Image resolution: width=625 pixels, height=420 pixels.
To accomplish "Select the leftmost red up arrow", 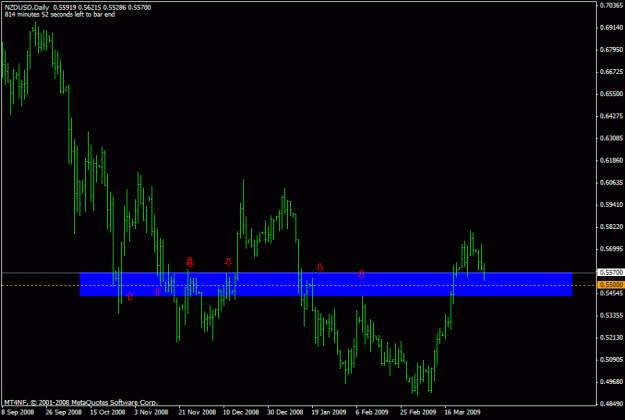I will click(x=130, y=296).
